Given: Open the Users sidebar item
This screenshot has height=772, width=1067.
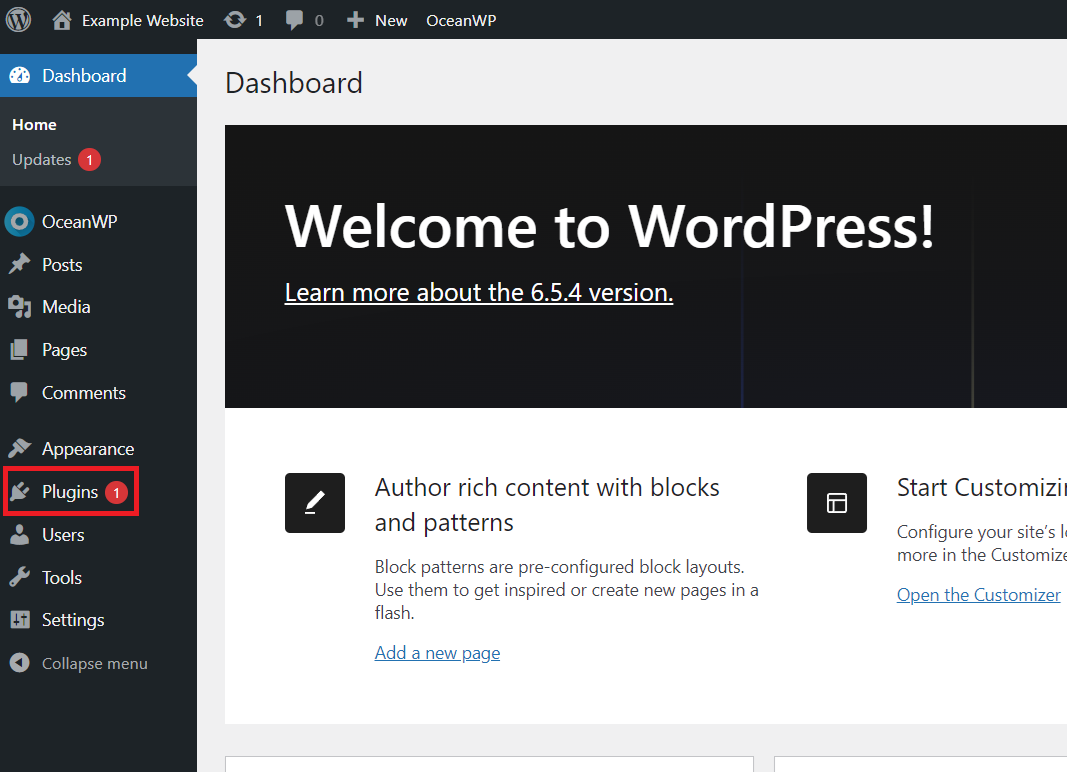Looking at the screenshot, I should pos(62,535).
